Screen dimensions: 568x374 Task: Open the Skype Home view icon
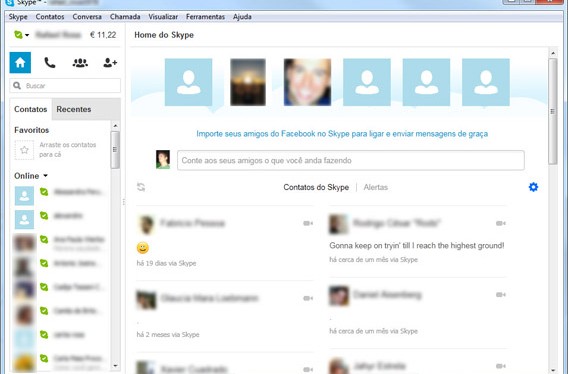pyautogui.click(x=20, y=63)
